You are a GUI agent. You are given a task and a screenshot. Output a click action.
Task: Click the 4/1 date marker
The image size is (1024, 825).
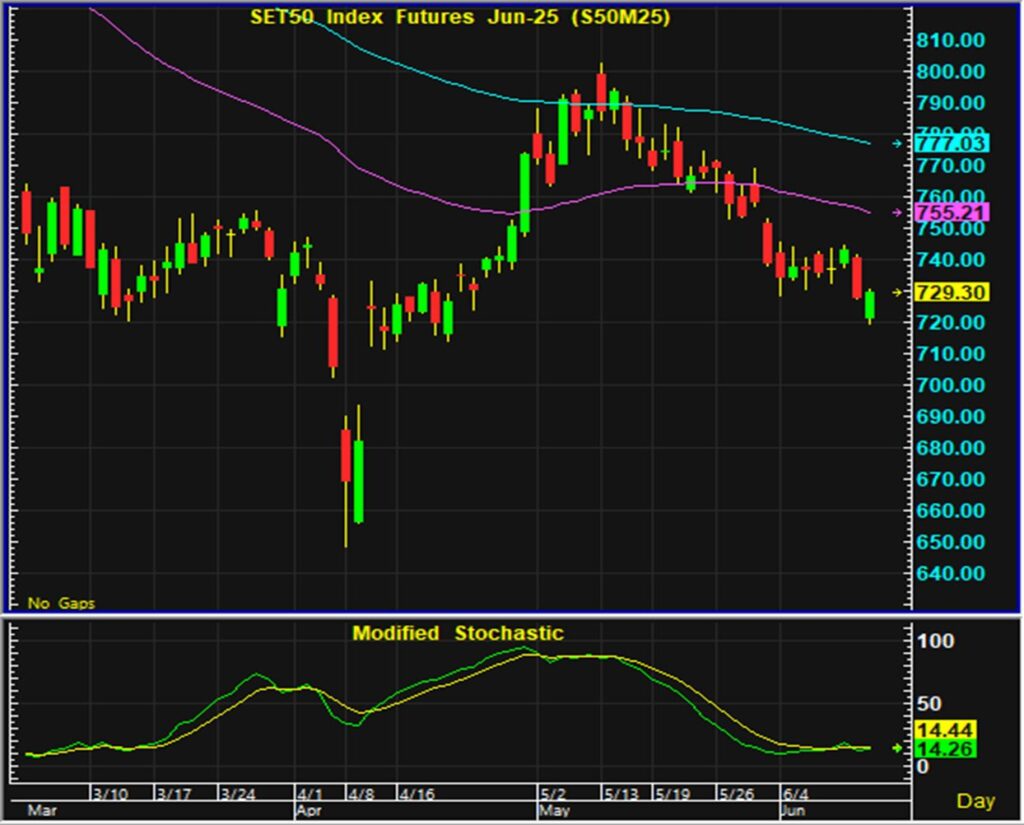pos(310,794)
